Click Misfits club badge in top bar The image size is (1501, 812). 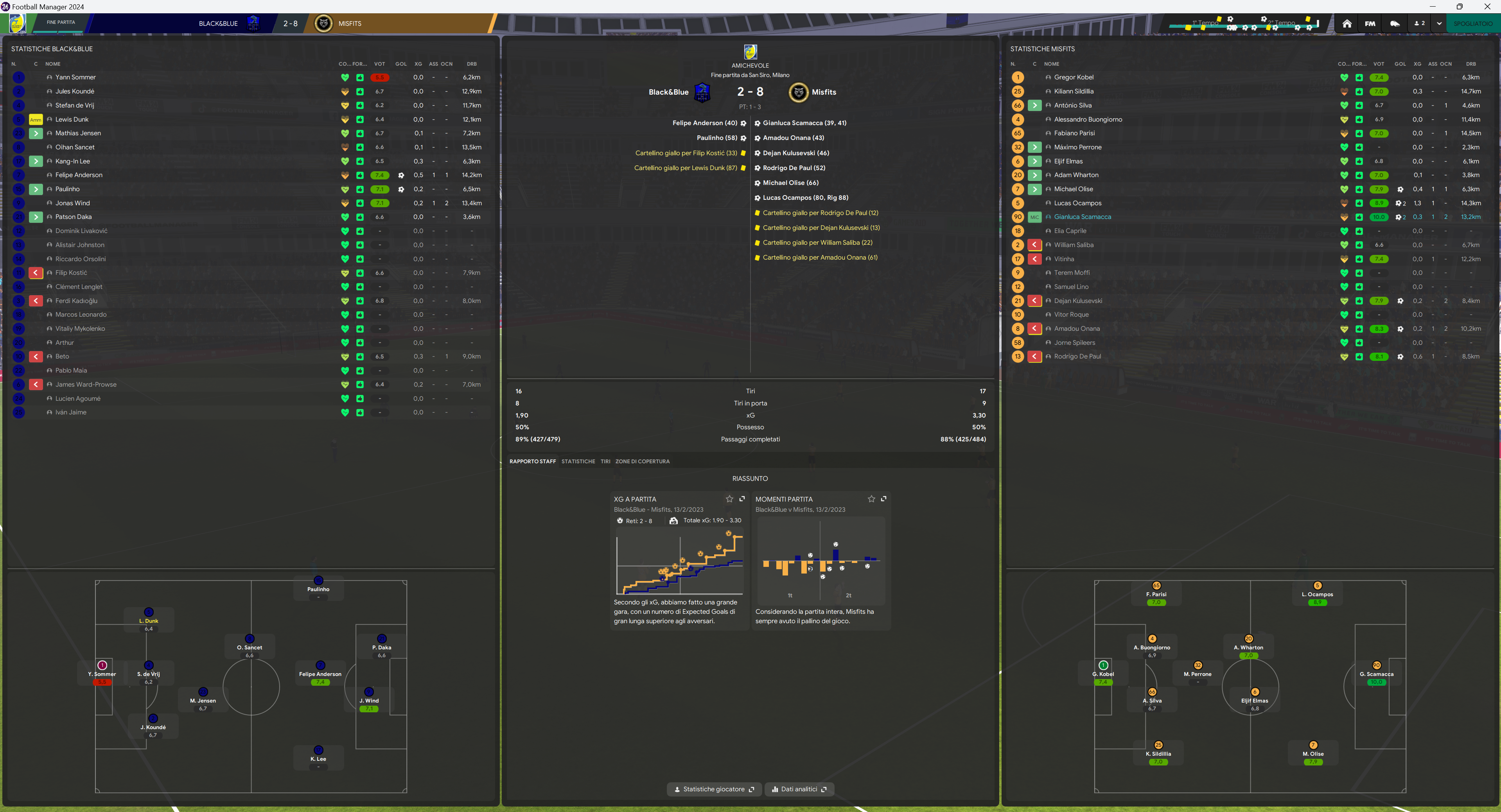coord(323,23)
